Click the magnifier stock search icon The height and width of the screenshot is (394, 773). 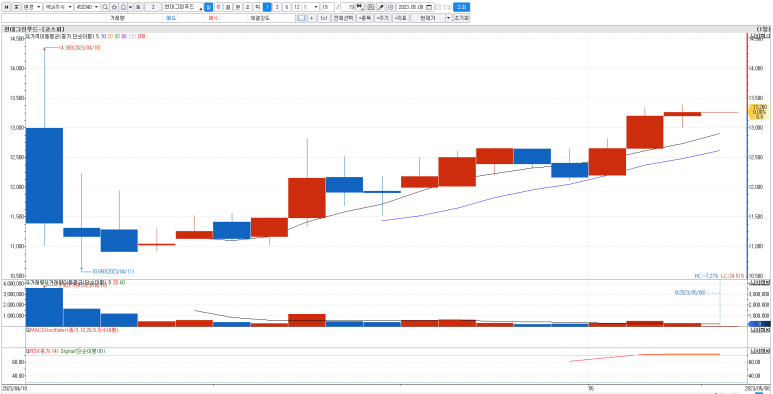click(x=105, y=7)
